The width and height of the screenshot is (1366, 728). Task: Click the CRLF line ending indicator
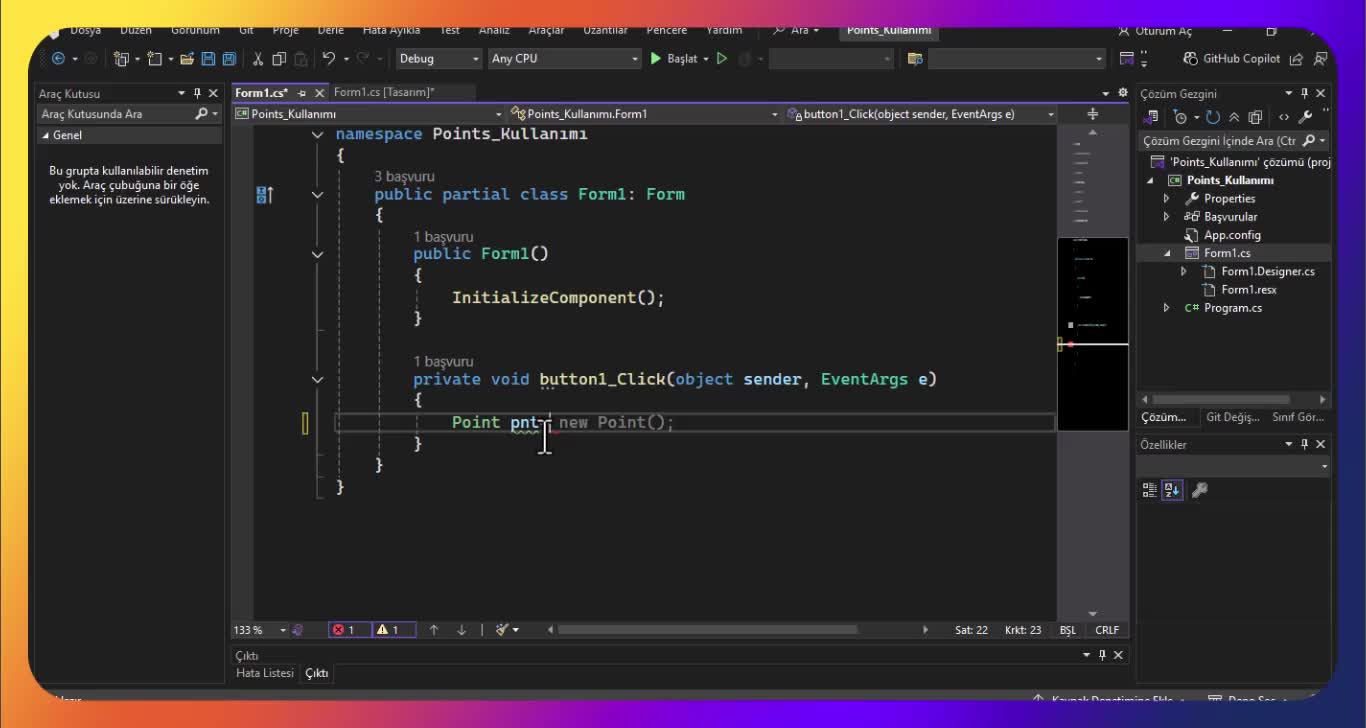tap(1107, 630)
